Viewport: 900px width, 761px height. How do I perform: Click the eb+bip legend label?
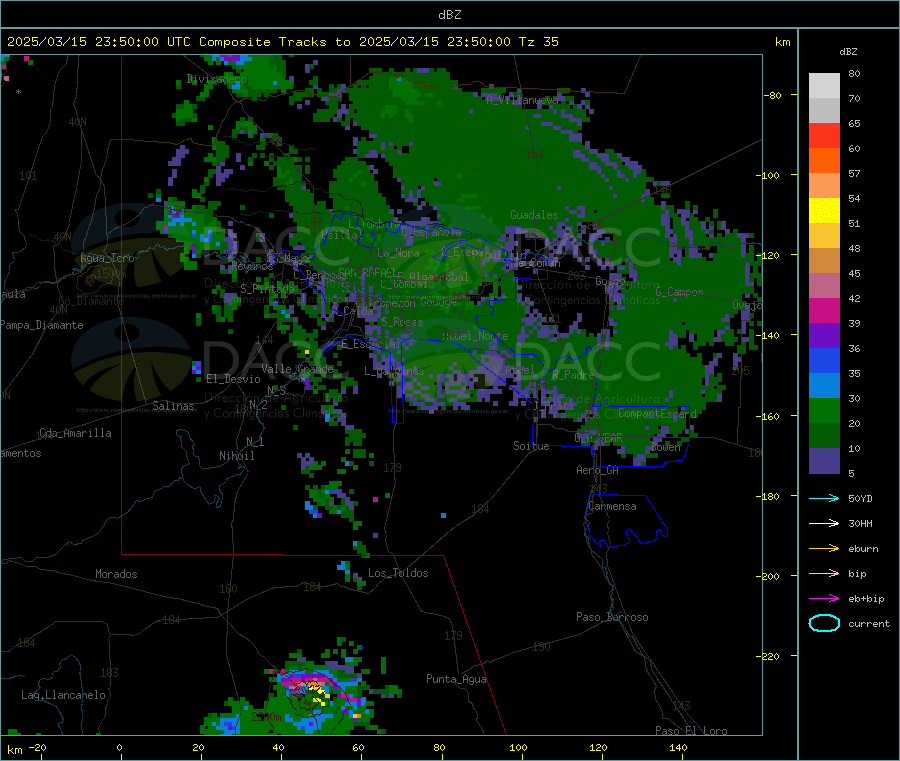pyautogui.click(x=866, y=599)
